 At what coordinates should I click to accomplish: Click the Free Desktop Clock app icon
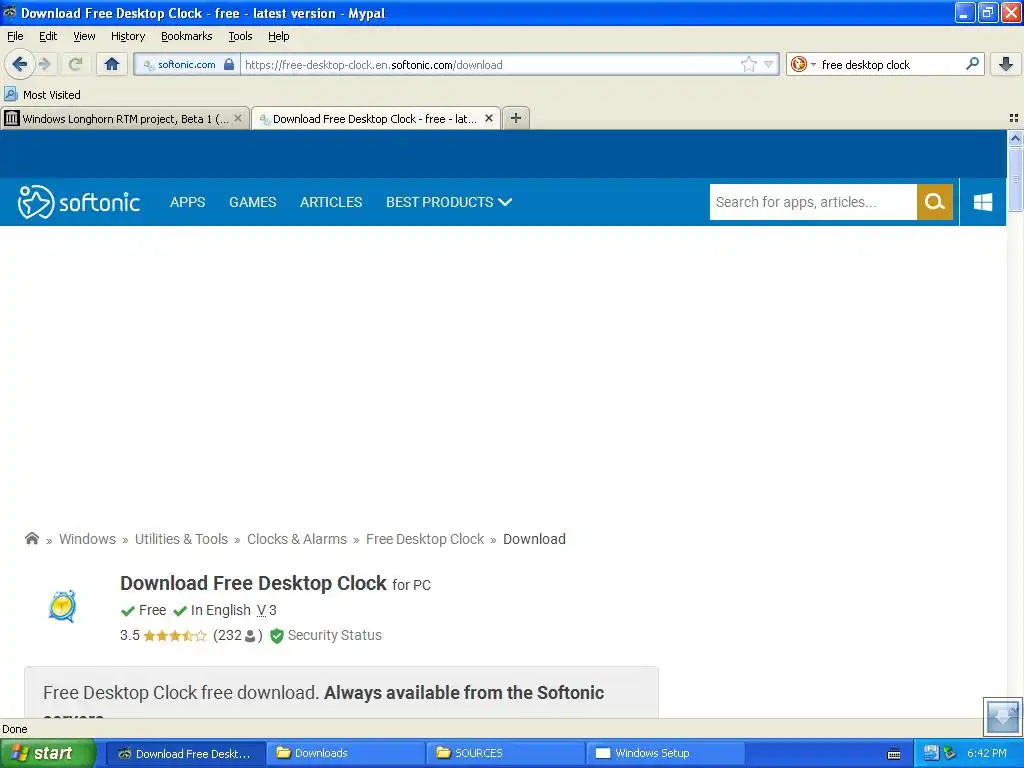(x=63, y=606)
